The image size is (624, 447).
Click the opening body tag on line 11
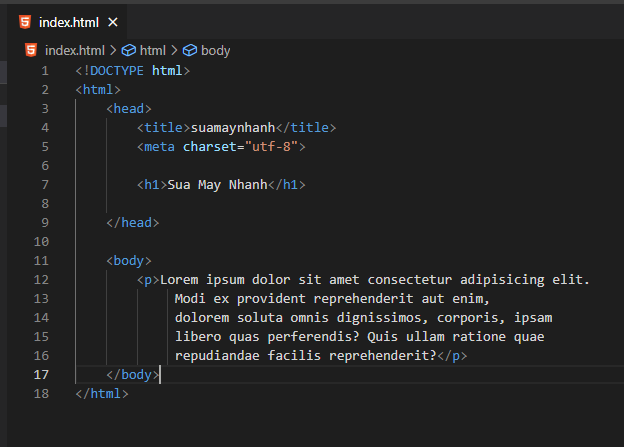click(129, 261)
